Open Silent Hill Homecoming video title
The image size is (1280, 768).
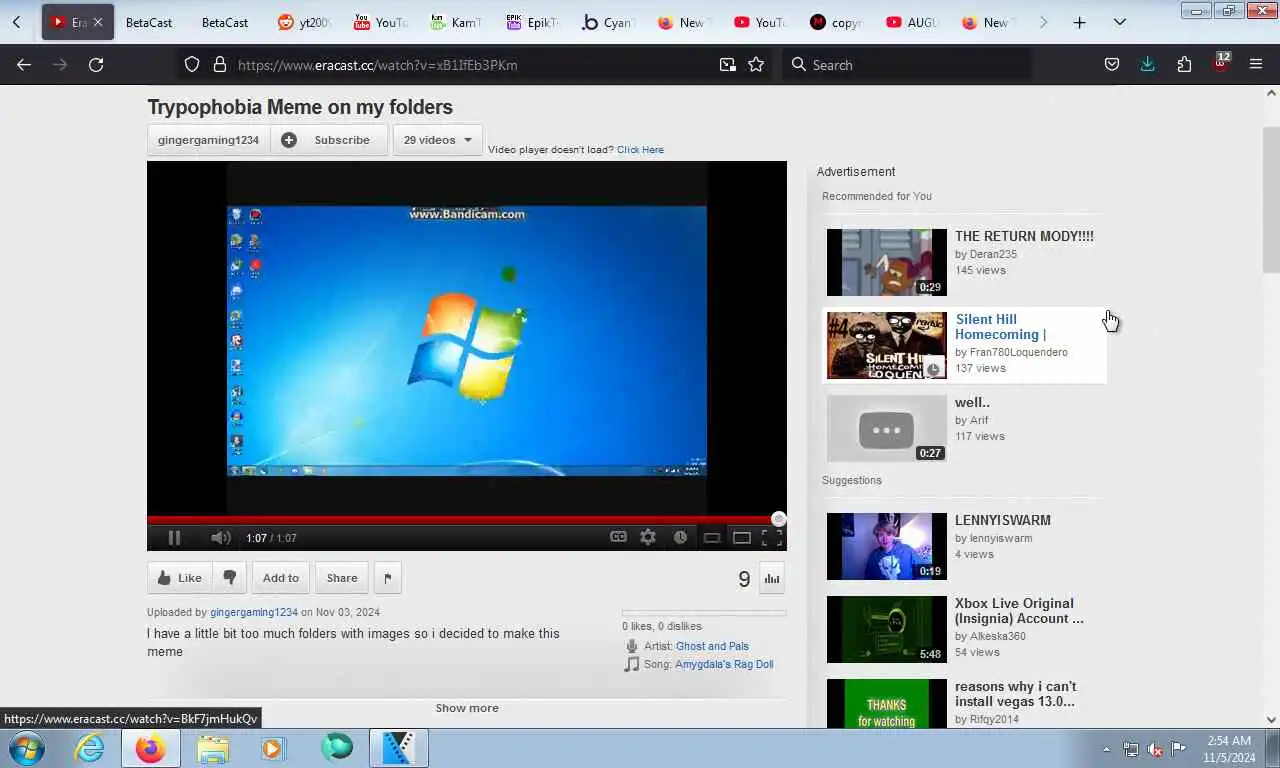tap(1000, 327)
